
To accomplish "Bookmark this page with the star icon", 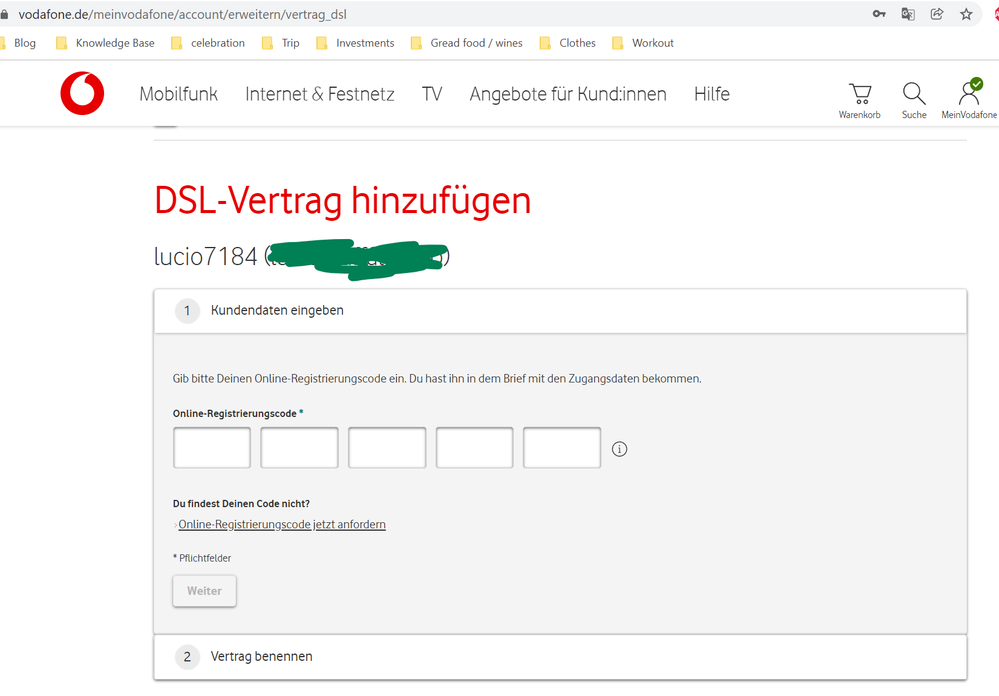I will [967, 14].
